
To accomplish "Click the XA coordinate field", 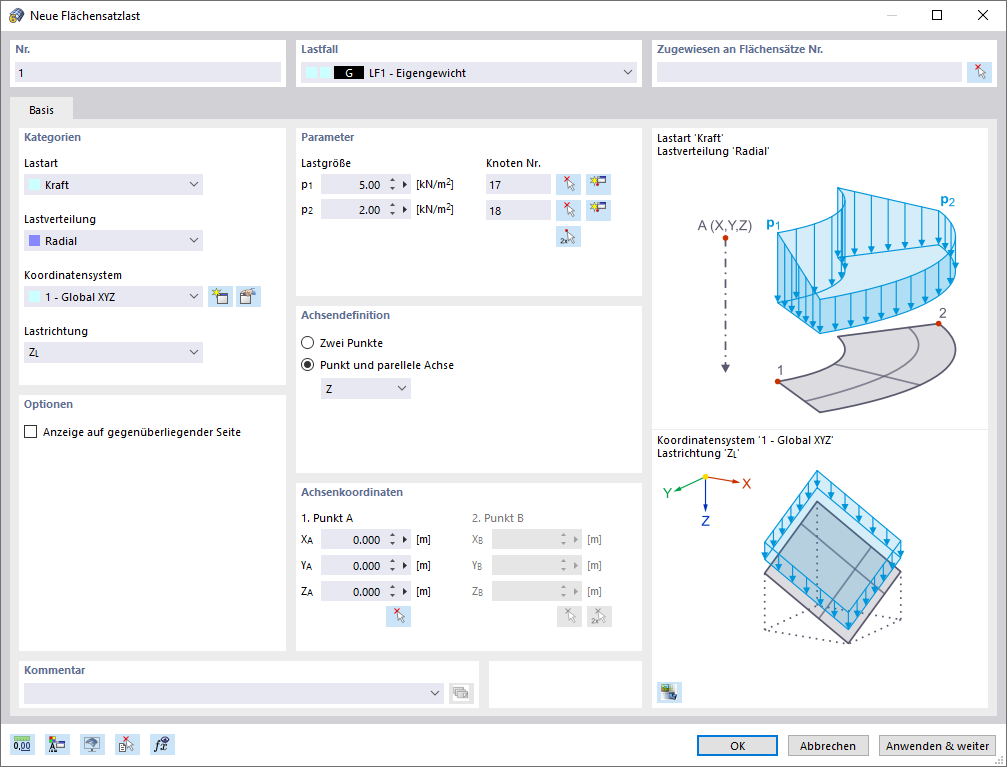I will (353, 540).
